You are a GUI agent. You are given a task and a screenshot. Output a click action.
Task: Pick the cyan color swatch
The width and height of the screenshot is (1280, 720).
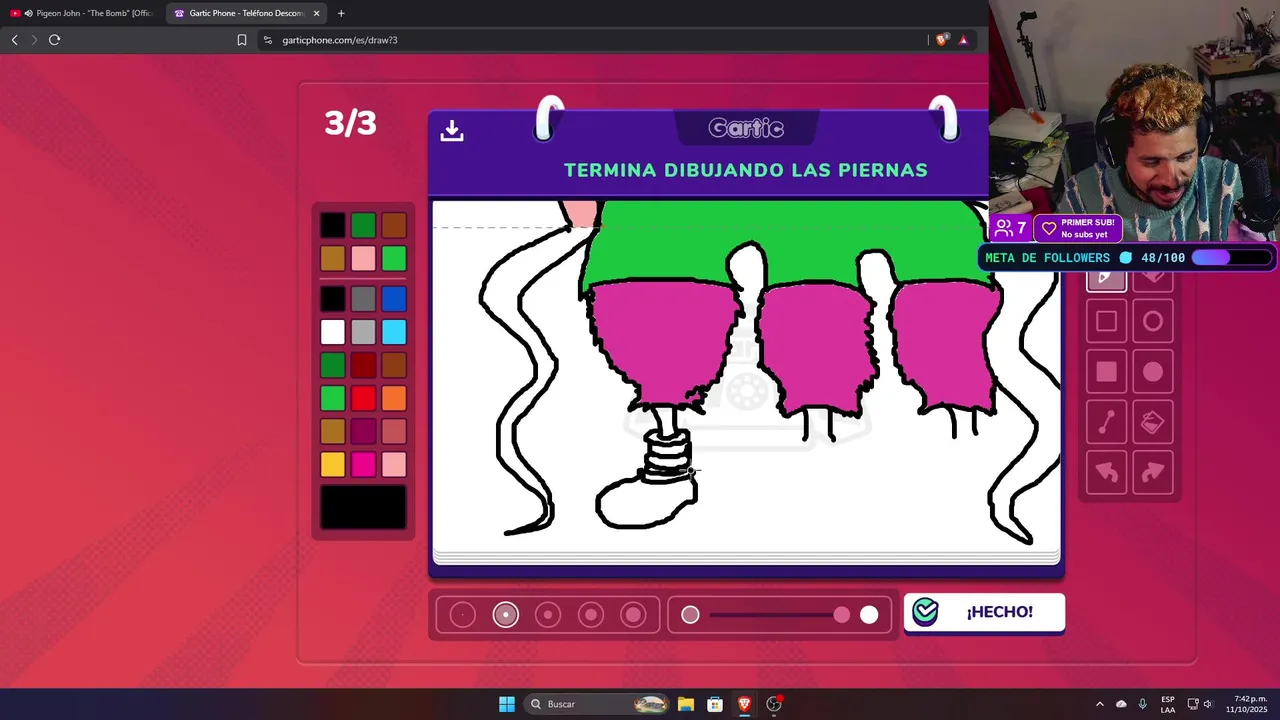(394, 332)
